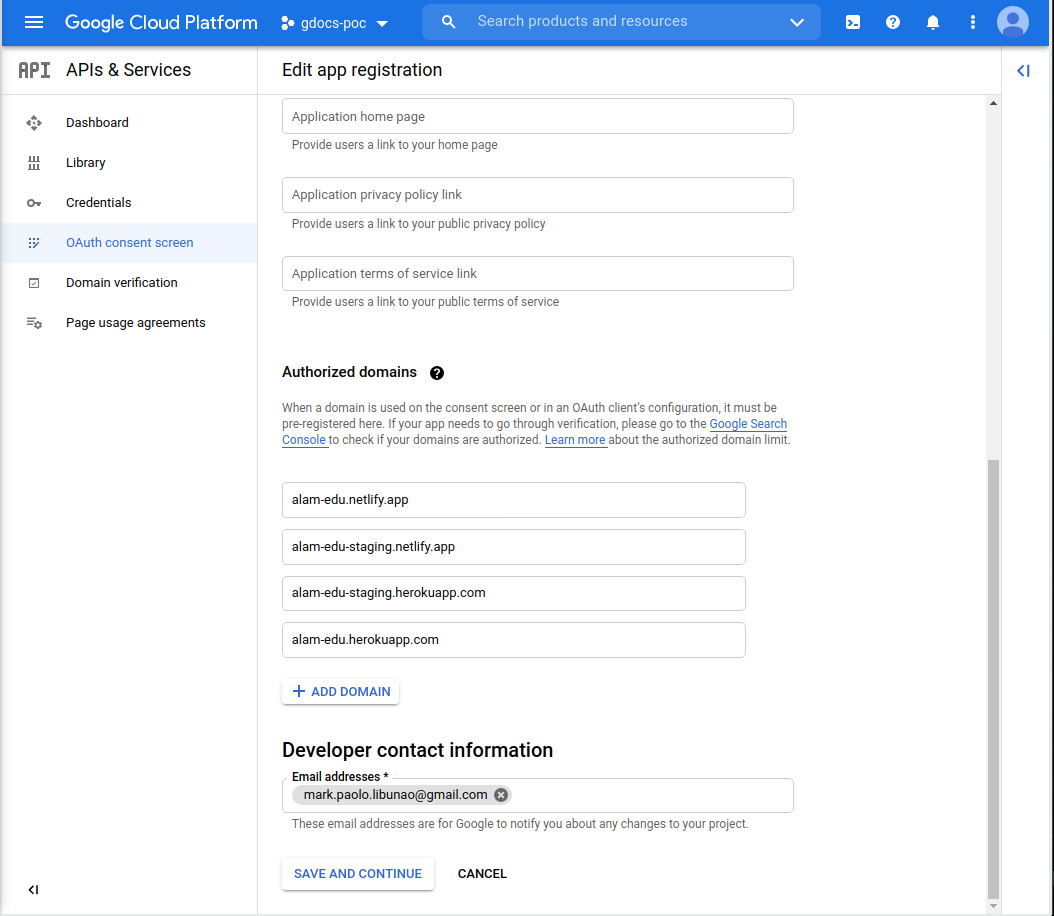This screenshot has width=1054, height=916.
Task: Click the CANCEL button
Action: pyautogui.click(x=482, y=874)
